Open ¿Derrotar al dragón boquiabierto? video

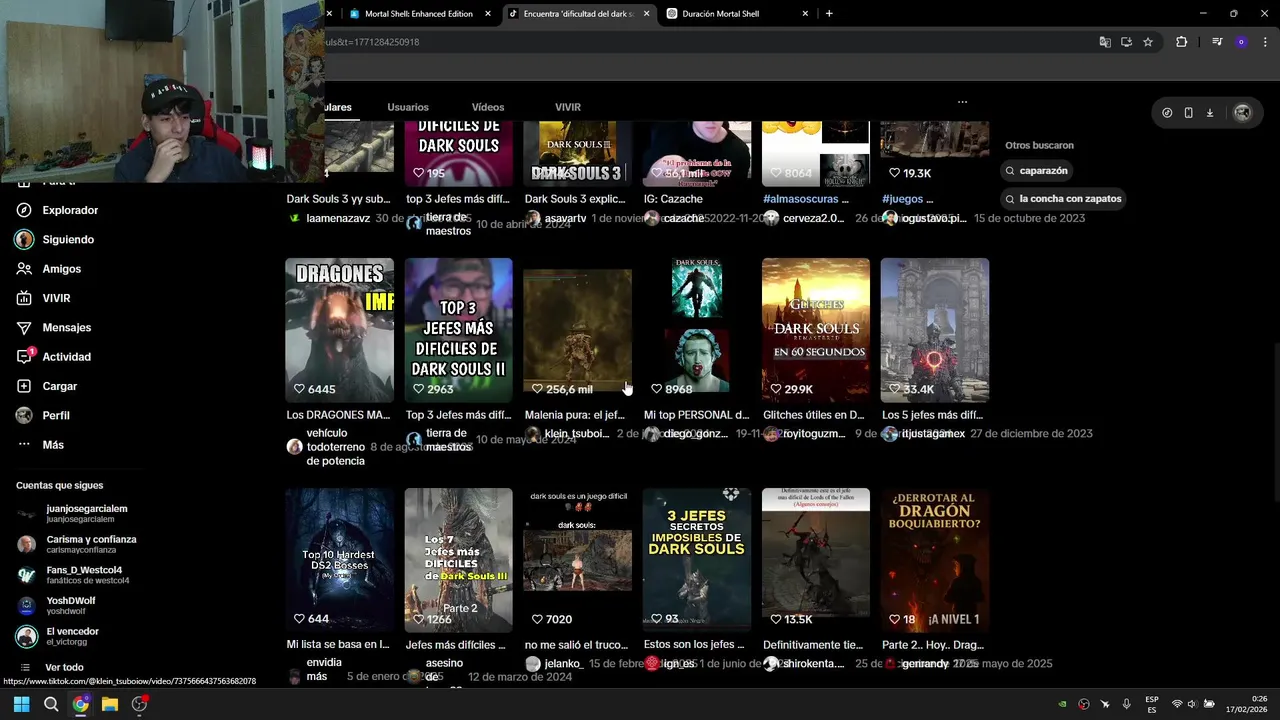(x=935, y=560)
